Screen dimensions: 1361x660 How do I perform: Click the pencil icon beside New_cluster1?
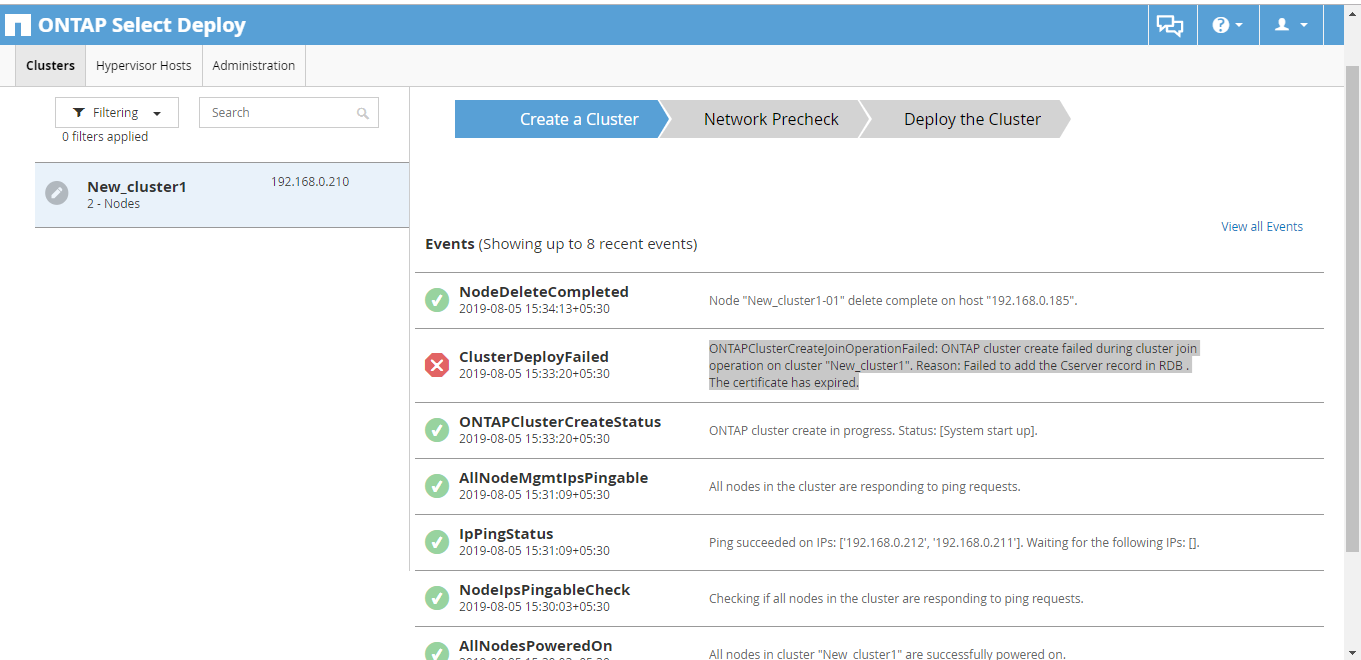(57, 193)
